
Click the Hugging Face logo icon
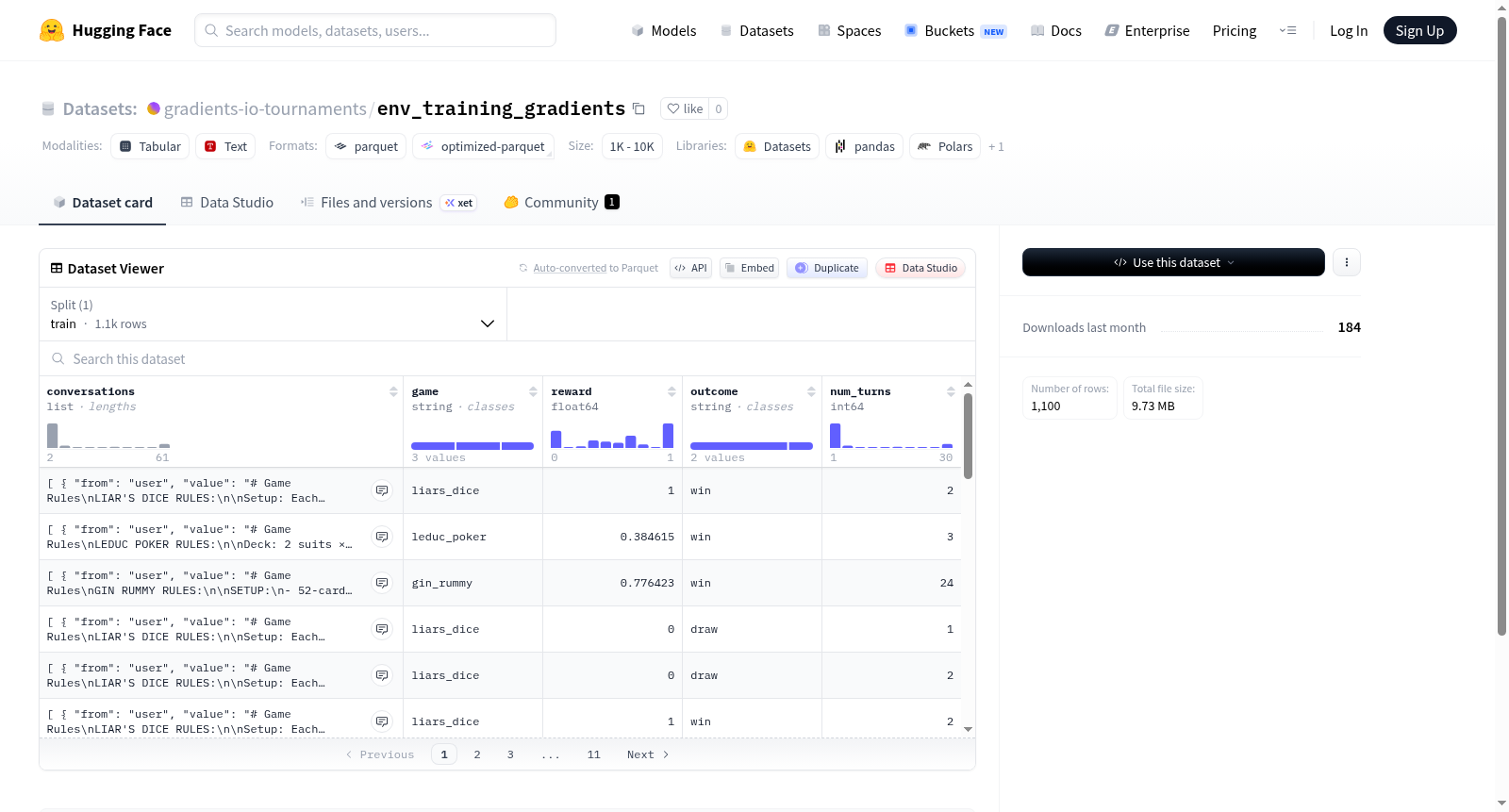(x=52, y=30)
